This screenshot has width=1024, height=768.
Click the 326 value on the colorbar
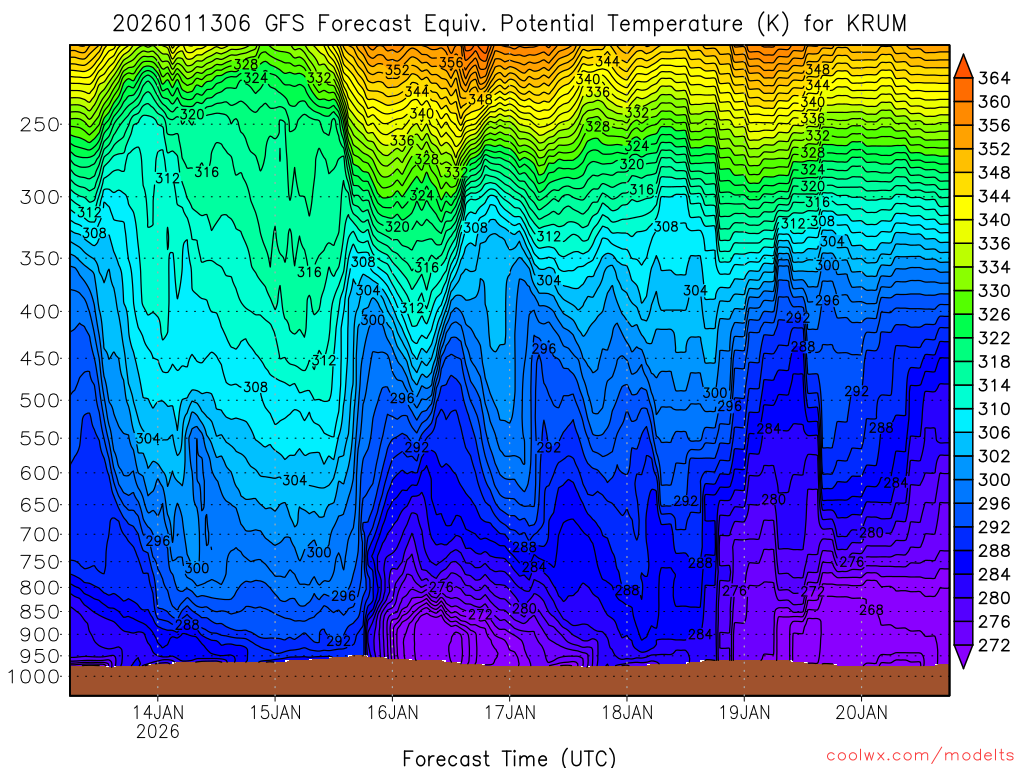[x=994, y=314]
